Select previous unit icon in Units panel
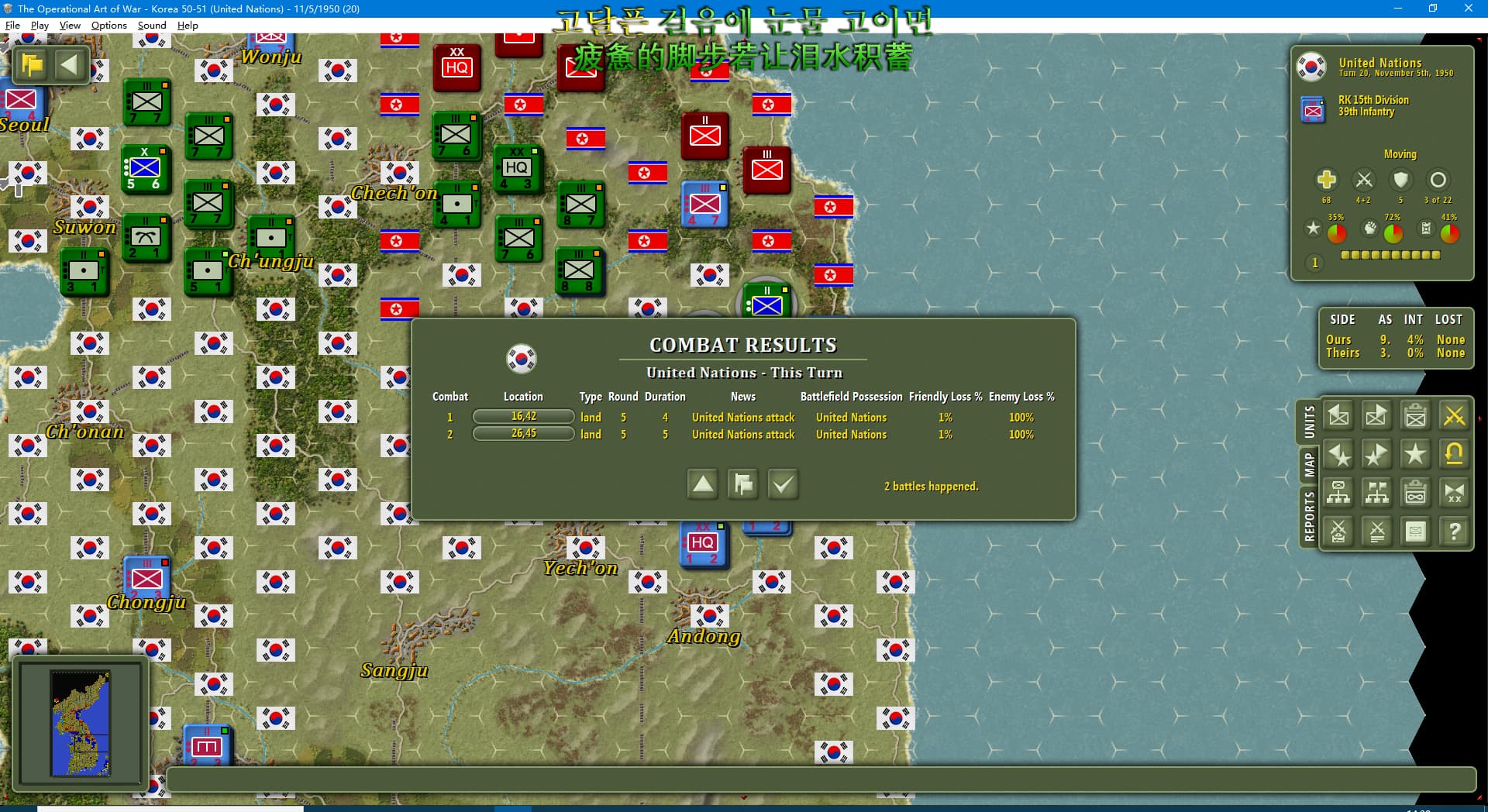The image size is (1488, 812). coord(1338,416)
